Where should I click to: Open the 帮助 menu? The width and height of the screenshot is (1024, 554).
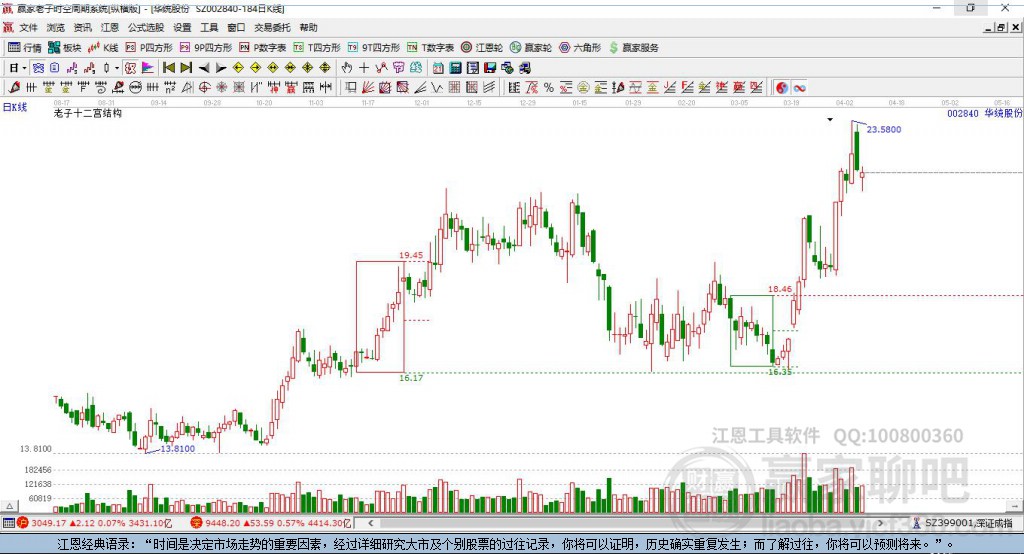tap(308, 27)
